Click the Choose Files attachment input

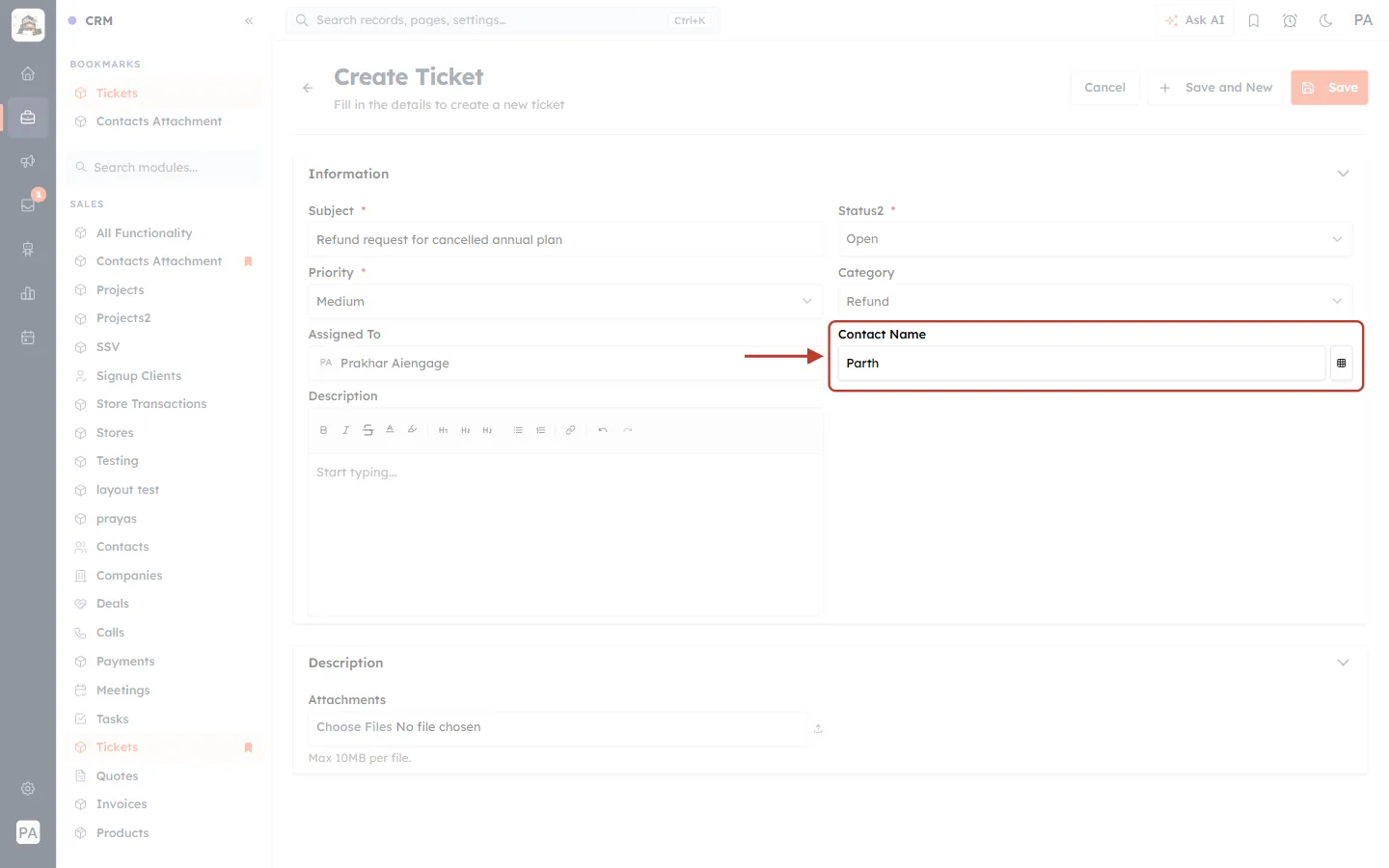[558, 727]
